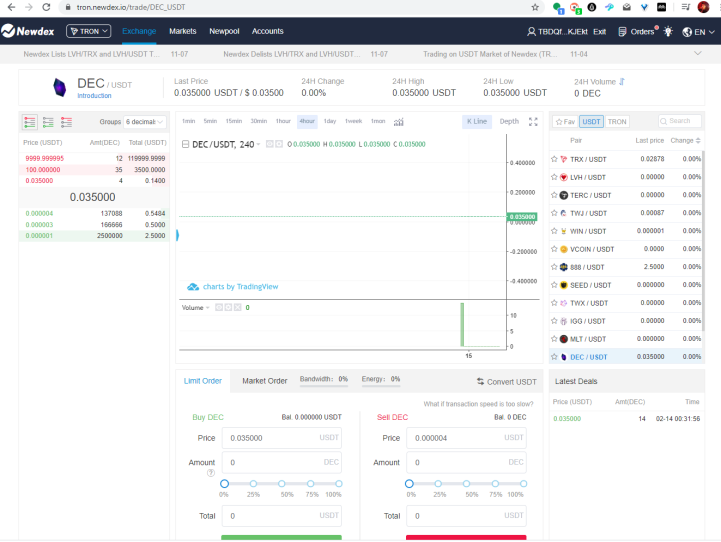Image resolution: width=721 pixels, height=542 pixels.
Task: Expand the announcements ticker chevron
Action: [698, 53]
